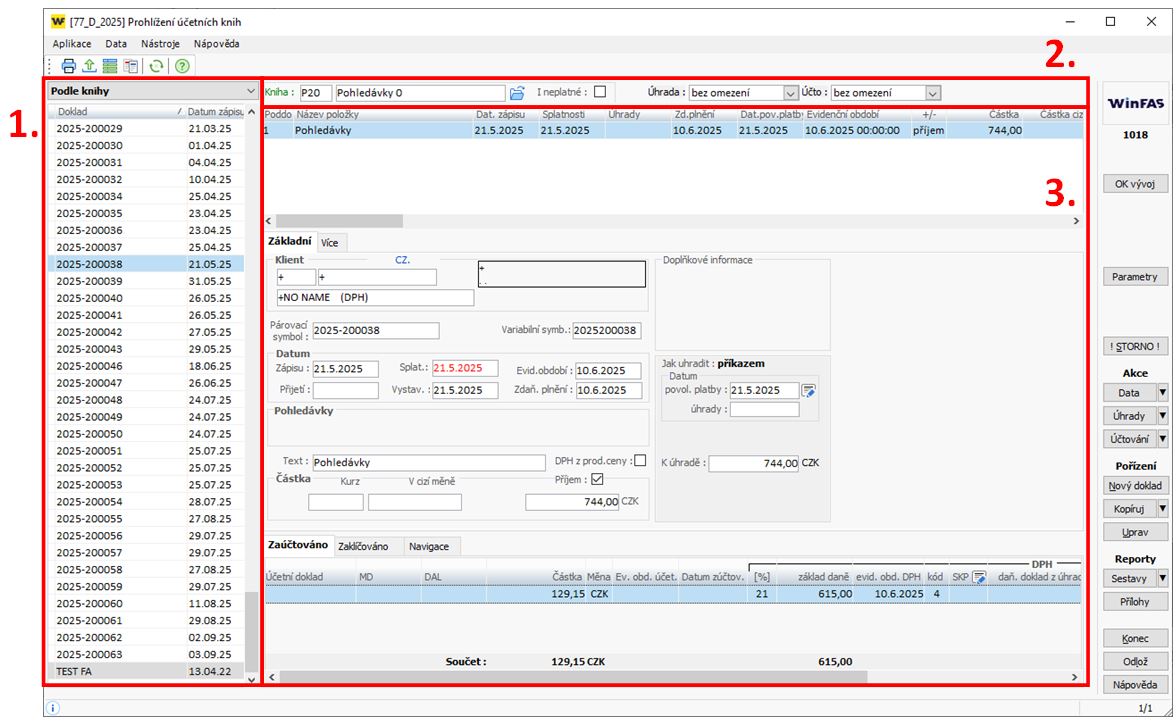Image resolution: width=1176 pixels, height=721 pixels.
Task: Open the Účto filter dropdown
Action: 932,93
